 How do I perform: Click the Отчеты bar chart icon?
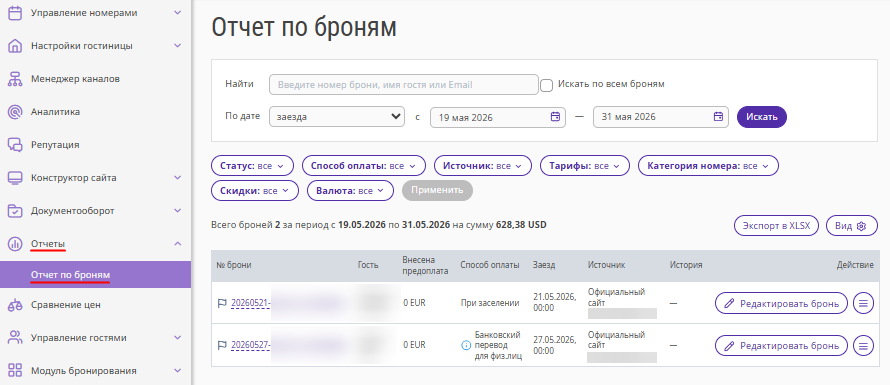(x=15, y=244)
